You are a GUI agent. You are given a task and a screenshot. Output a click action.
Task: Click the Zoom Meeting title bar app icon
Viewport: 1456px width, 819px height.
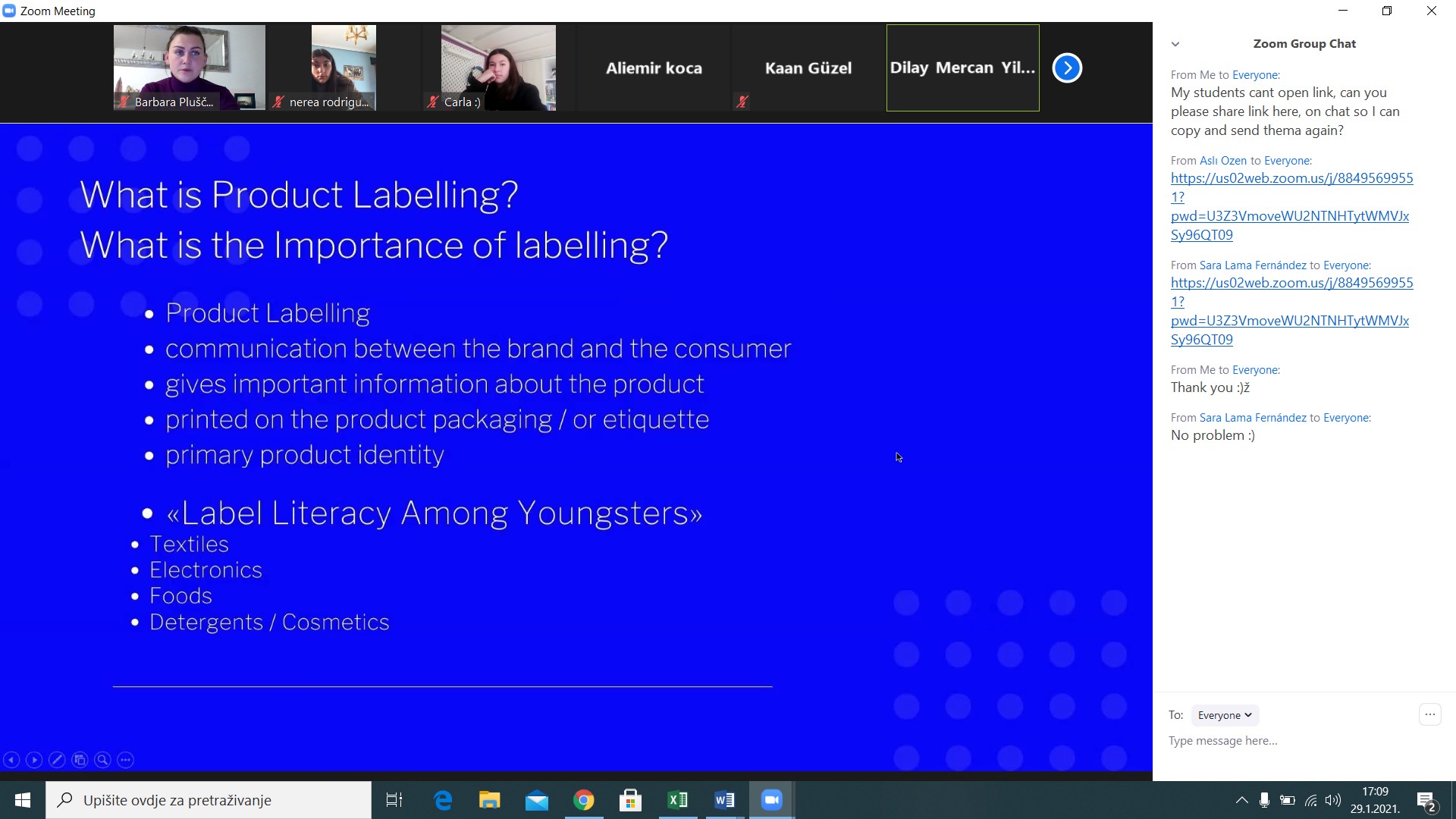pyautogui.click(x=9, y=11)
